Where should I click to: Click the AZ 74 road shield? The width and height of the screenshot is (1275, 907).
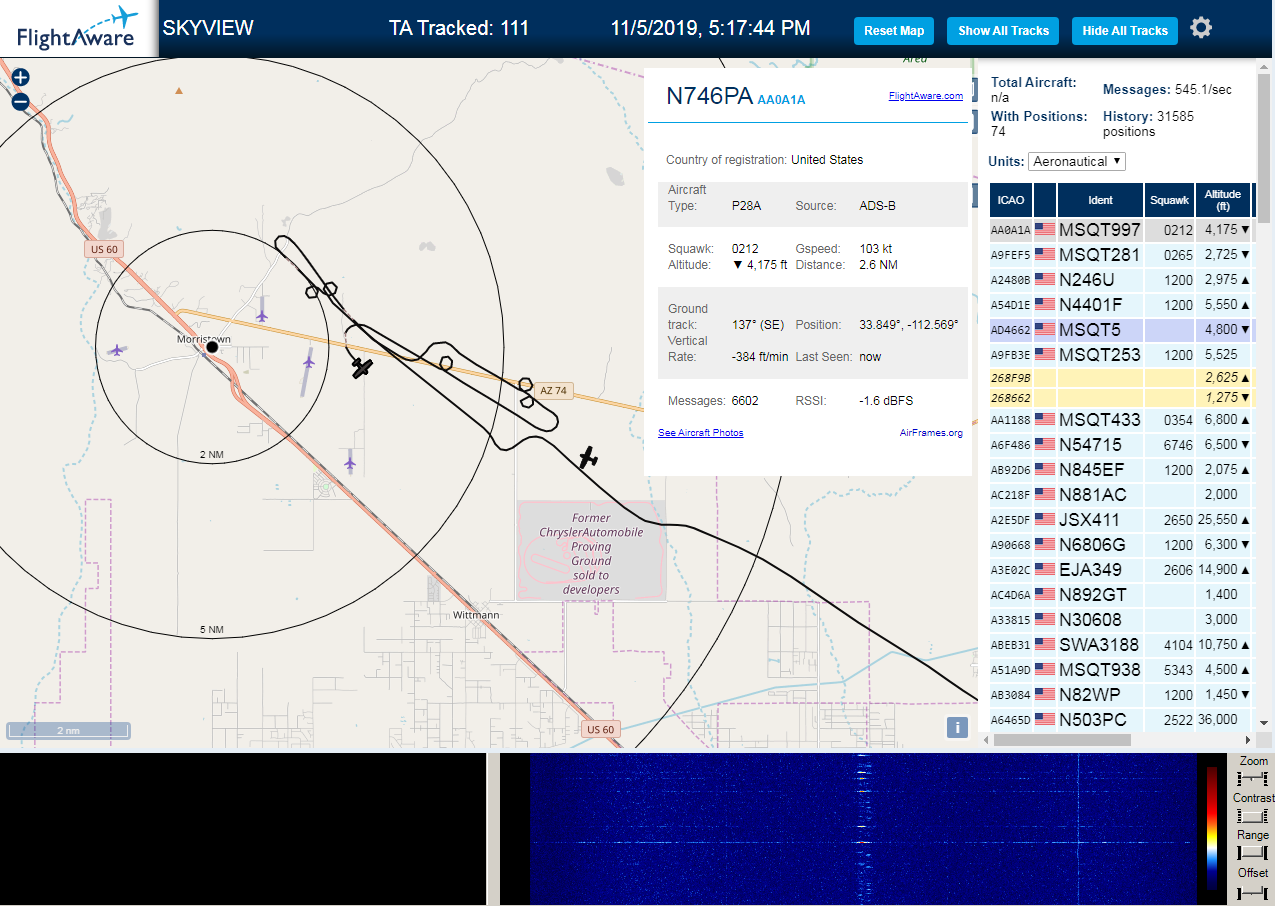tap(553, 391)
